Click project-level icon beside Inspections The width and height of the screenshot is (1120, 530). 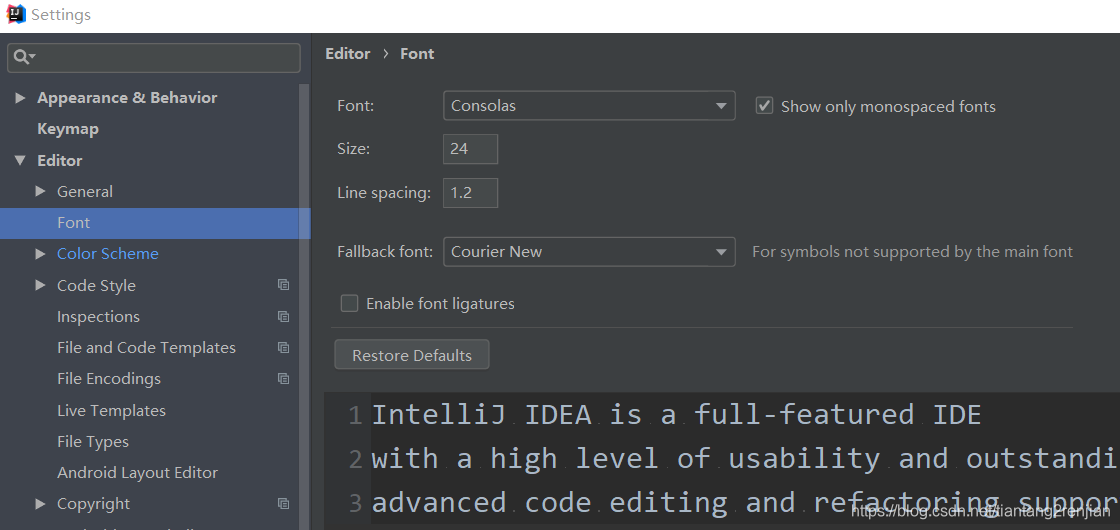point(284,316)
